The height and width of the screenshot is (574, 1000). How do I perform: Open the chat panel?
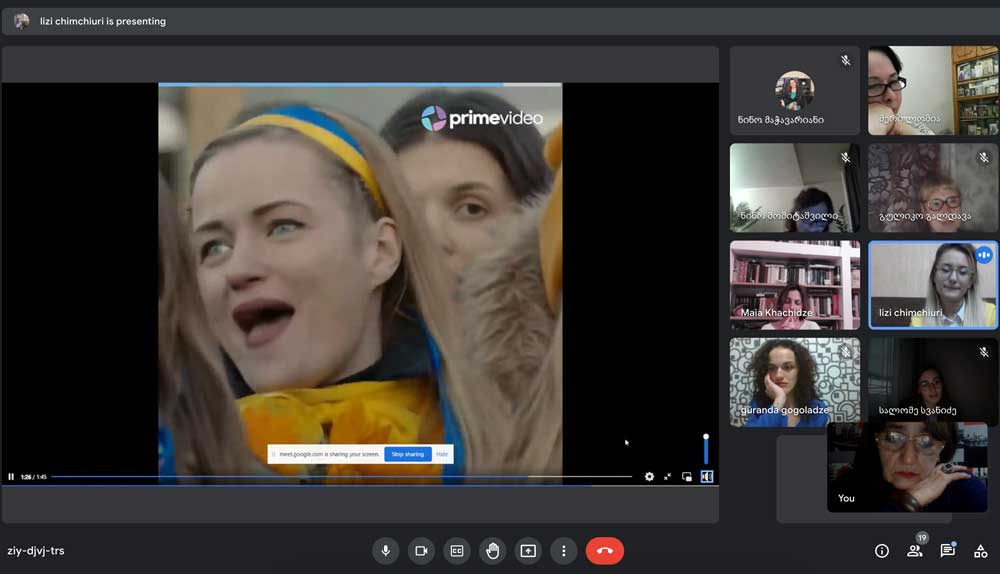947,551
